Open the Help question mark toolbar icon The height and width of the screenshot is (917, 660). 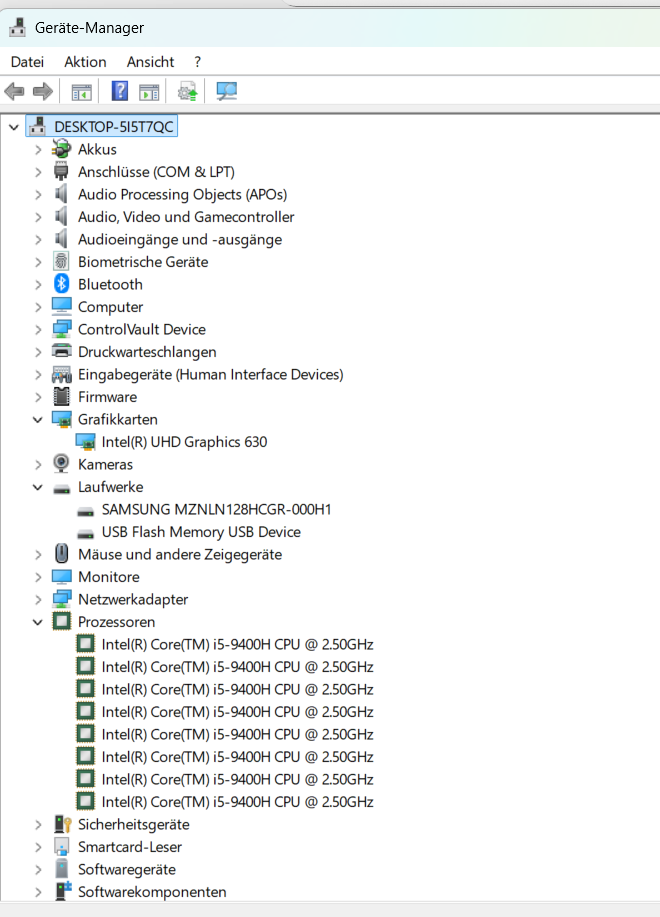tap(119, 91)
